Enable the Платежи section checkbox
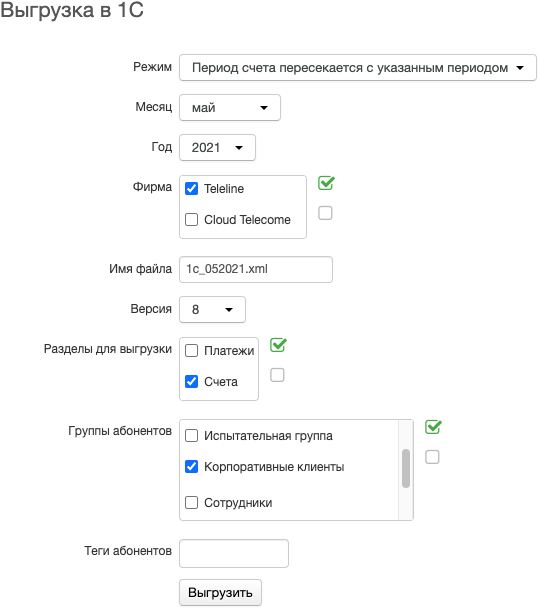The width and height of the screenshot is (539, 608). (192, 351)
